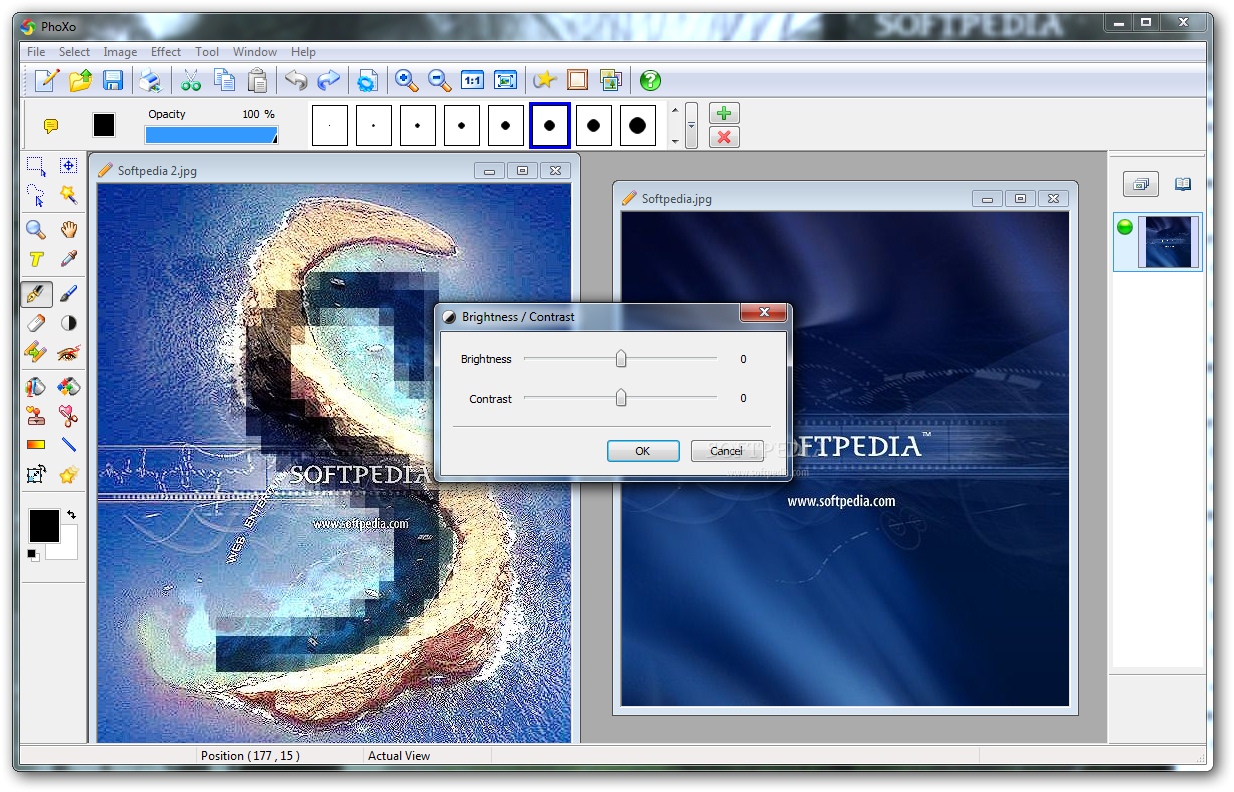Image resolution: width=1234 pixels, height=792 pixels.
Task: Select the Text tool
Action: [x=36, y=259]
